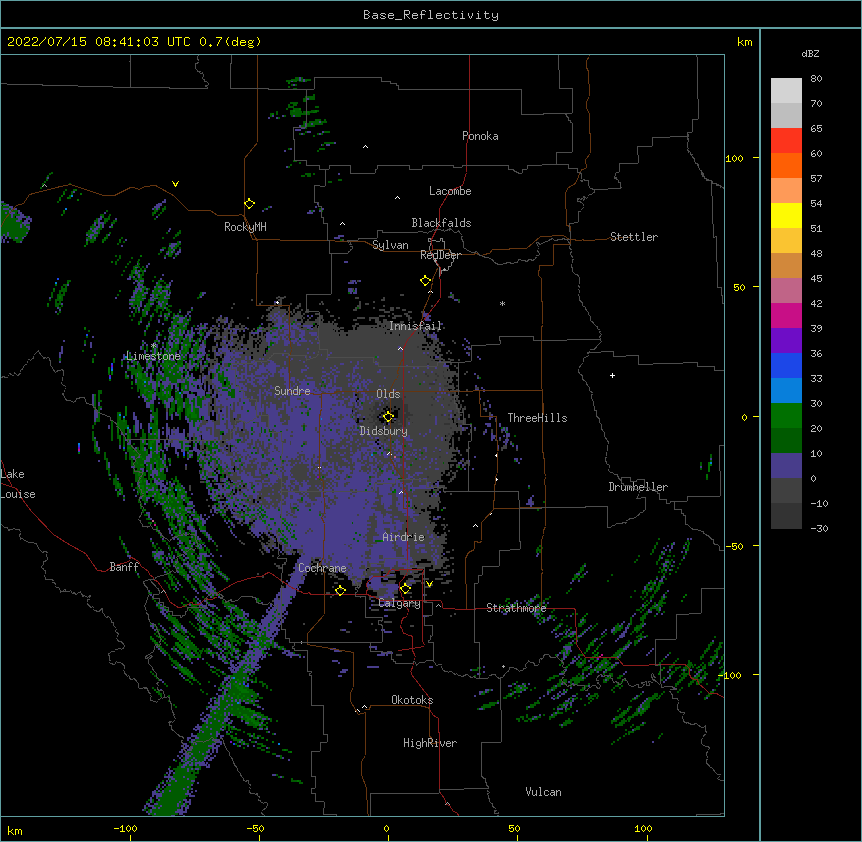862x842 pixels.
Task: Click the light grey 80 dBZ legend swatch
Action: [x=786, y=90]
